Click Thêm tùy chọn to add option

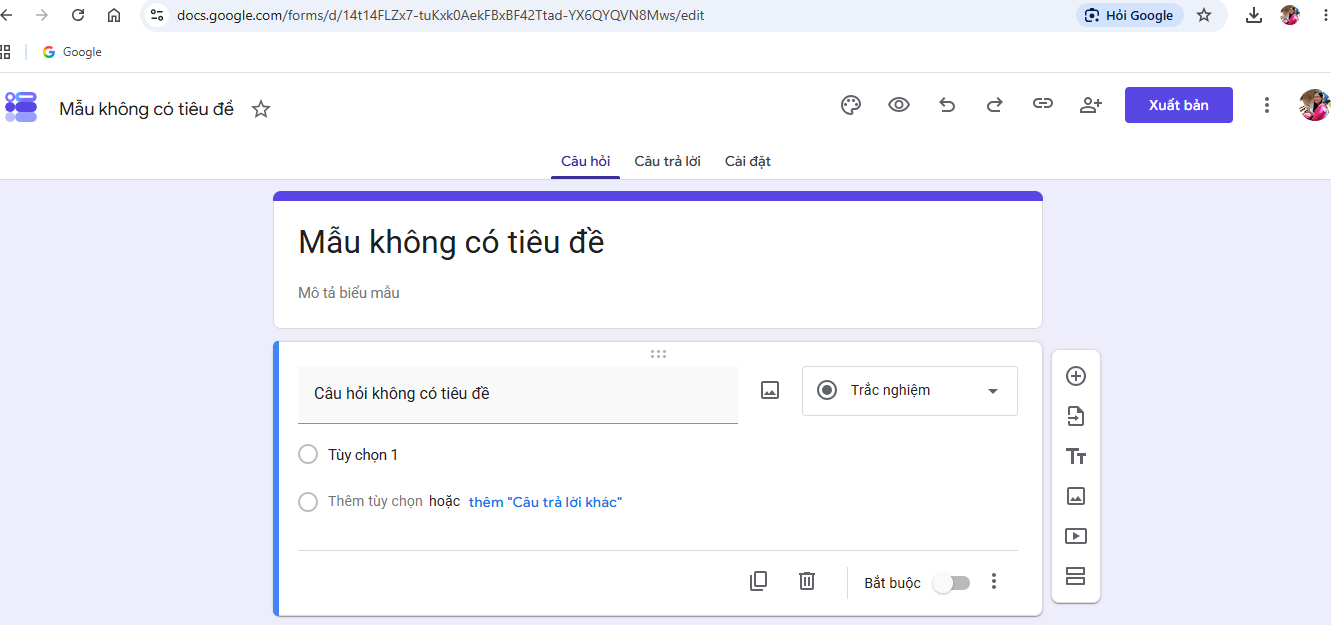[x=375, y=501]
